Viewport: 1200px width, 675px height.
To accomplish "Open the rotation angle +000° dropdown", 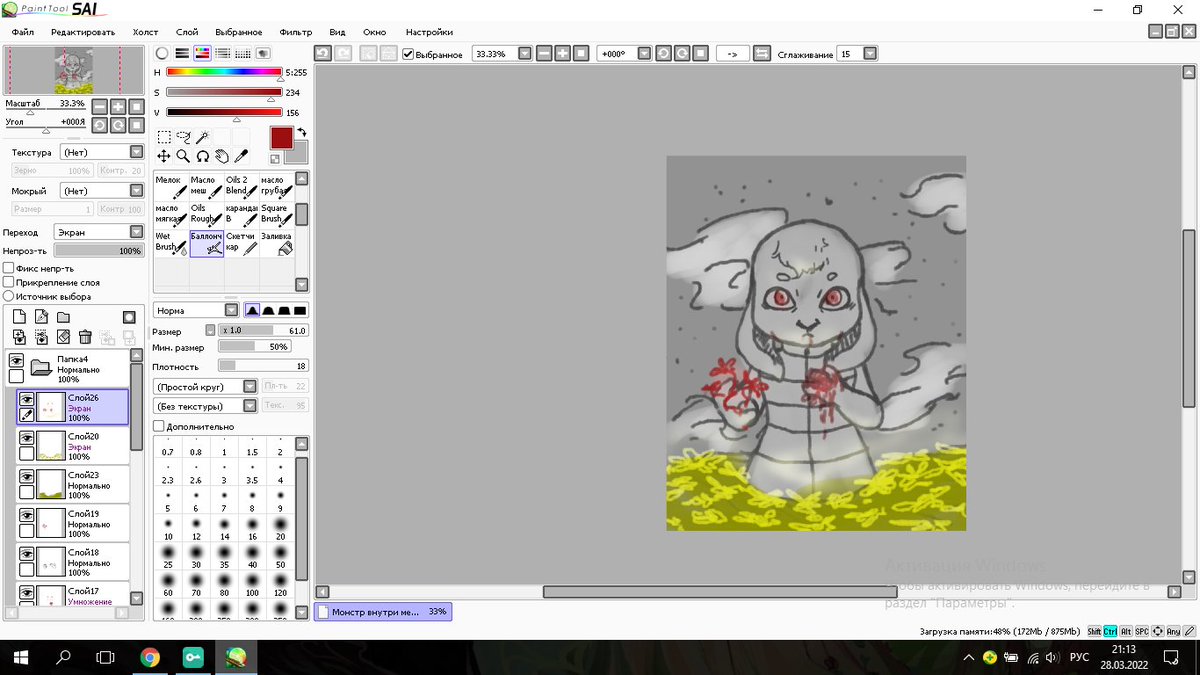I will [x=644, y=53].
